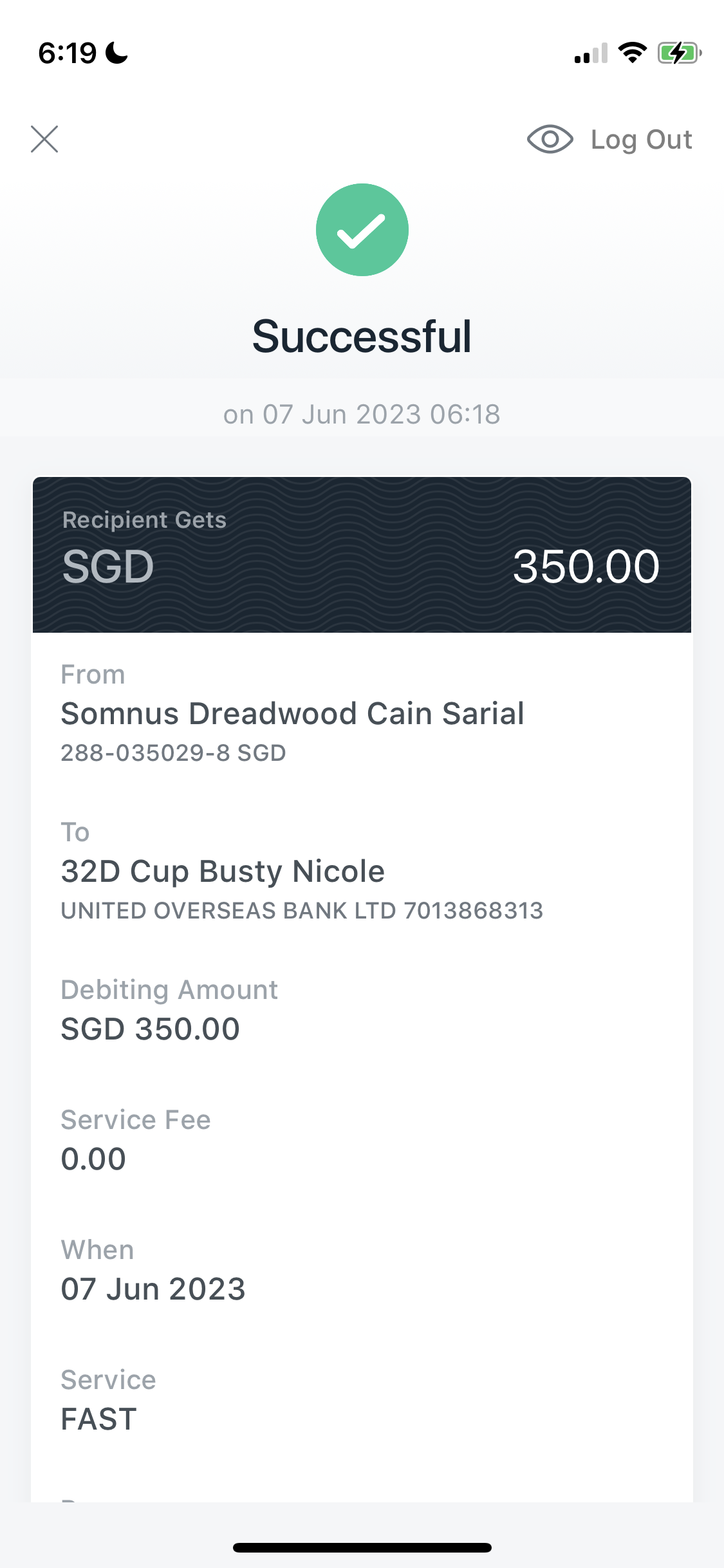The width and height of the screenshot is (724, 1568).
Task: Tap Log Out
Action: [x=642, y=140]
